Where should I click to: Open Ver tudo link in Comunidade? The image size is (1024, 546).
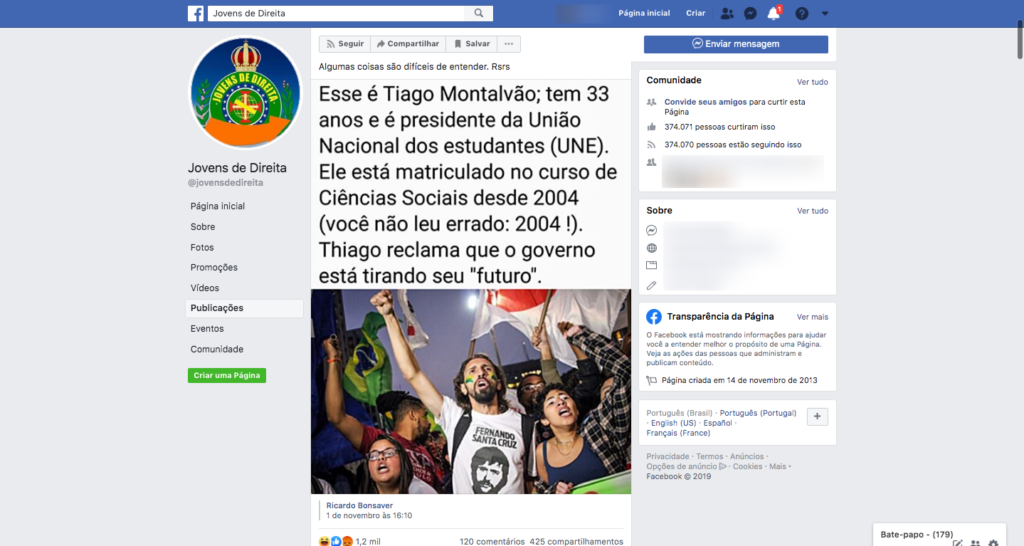coord(812,82)
